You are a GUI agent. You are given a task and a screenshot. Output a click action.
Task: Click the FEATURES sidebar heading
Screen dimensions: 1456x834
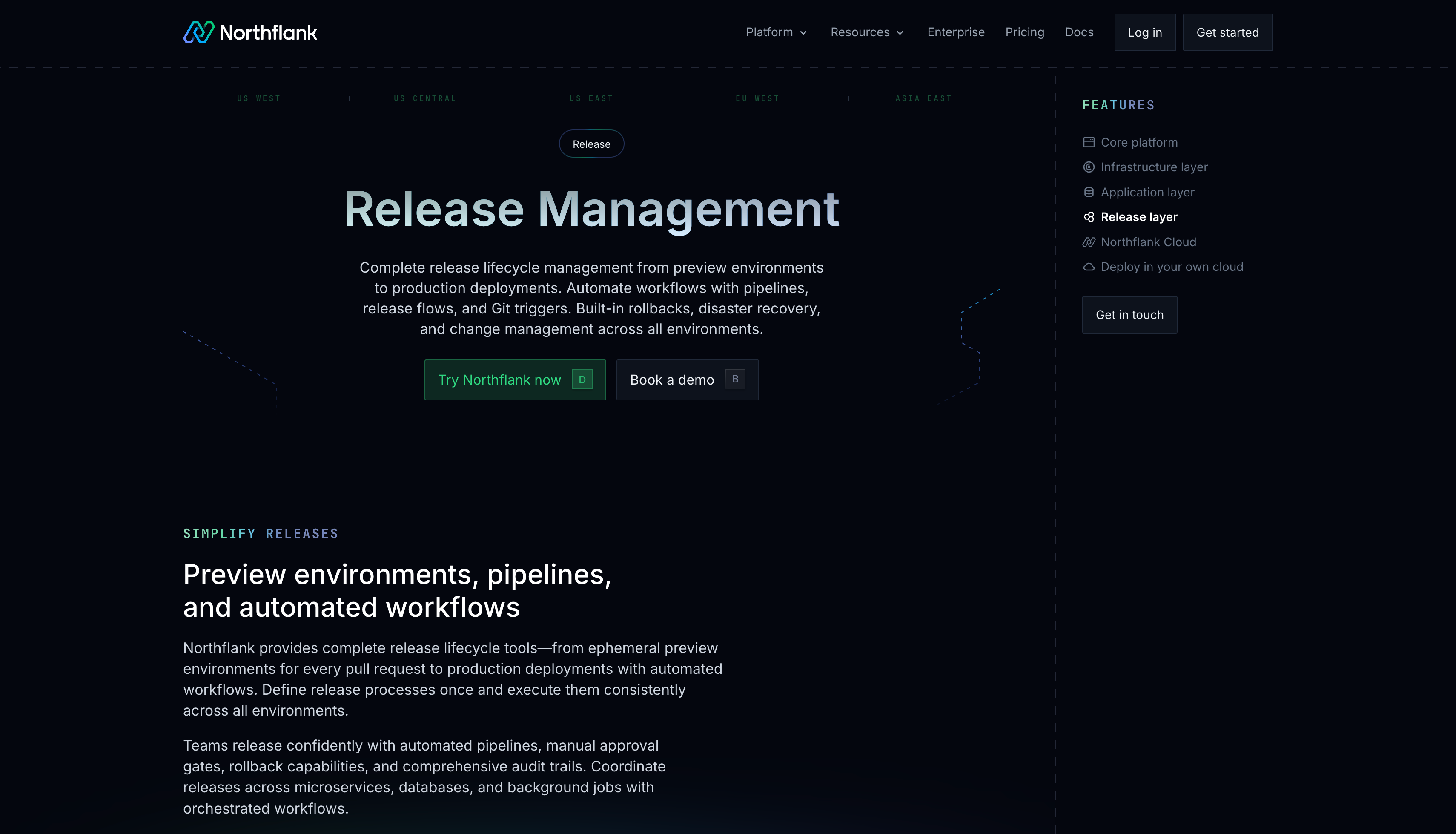tap(1118, 105)
